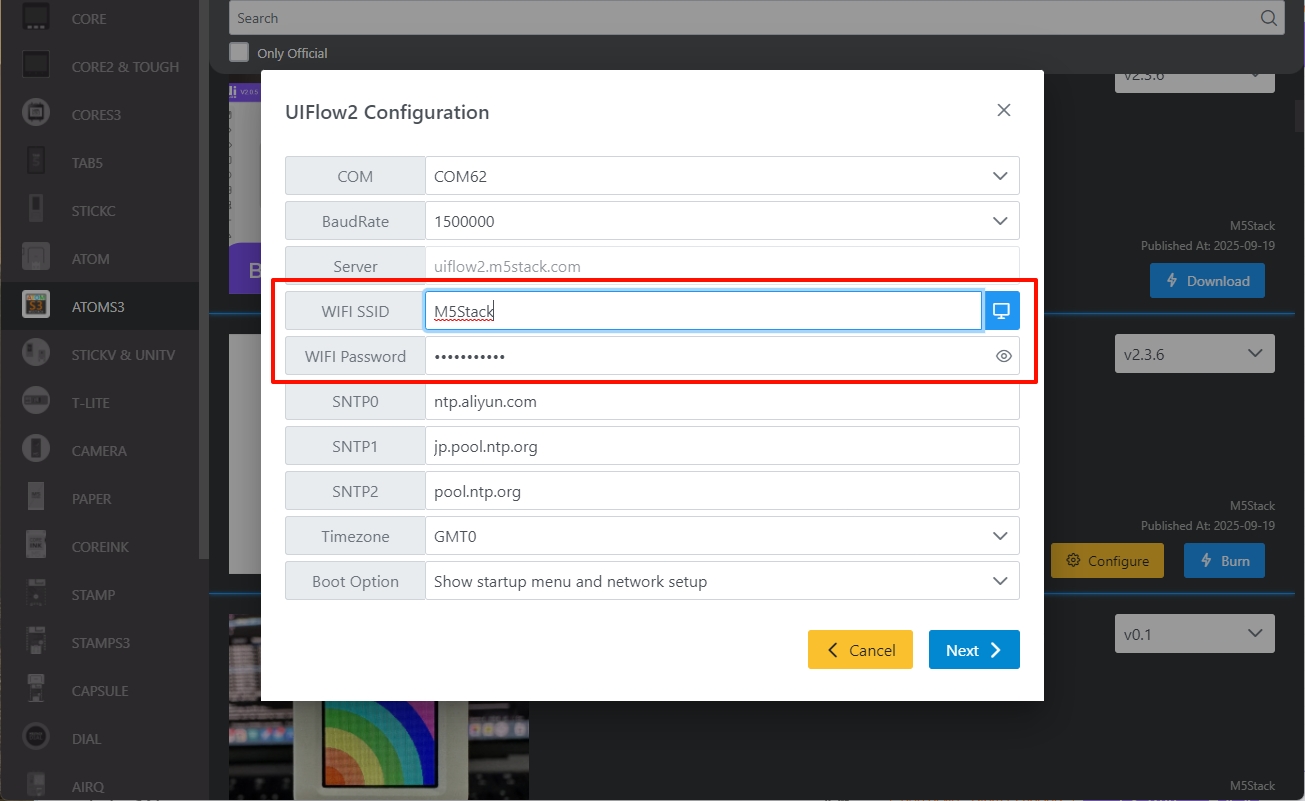Select STAMP device icon
Viewport: 1305px width, 801px height.
[36, 594]
